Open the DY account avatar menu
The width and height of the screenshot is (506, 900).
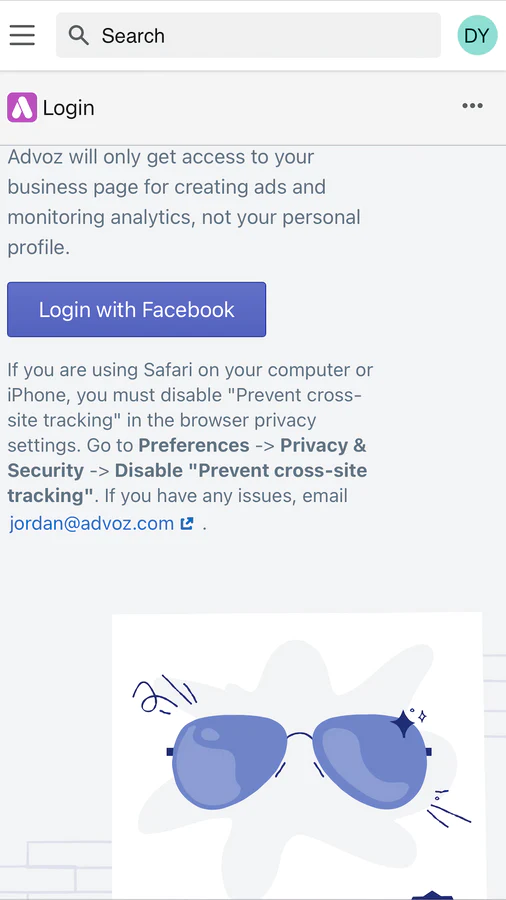(x=477, y=36)
